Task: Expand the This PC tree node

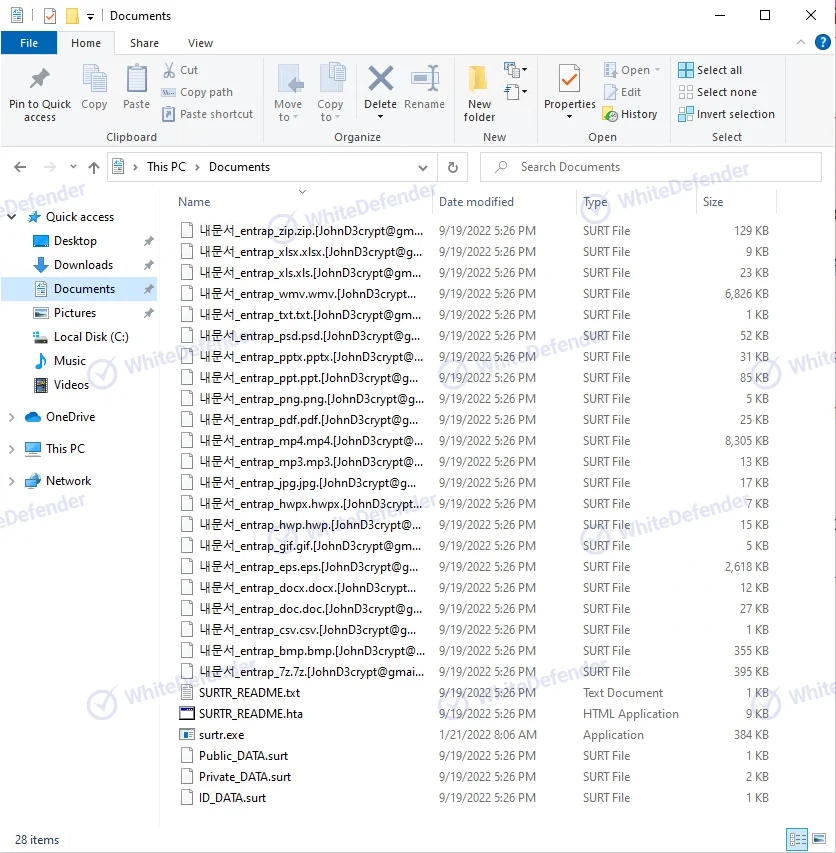Action: coord(12,449)
